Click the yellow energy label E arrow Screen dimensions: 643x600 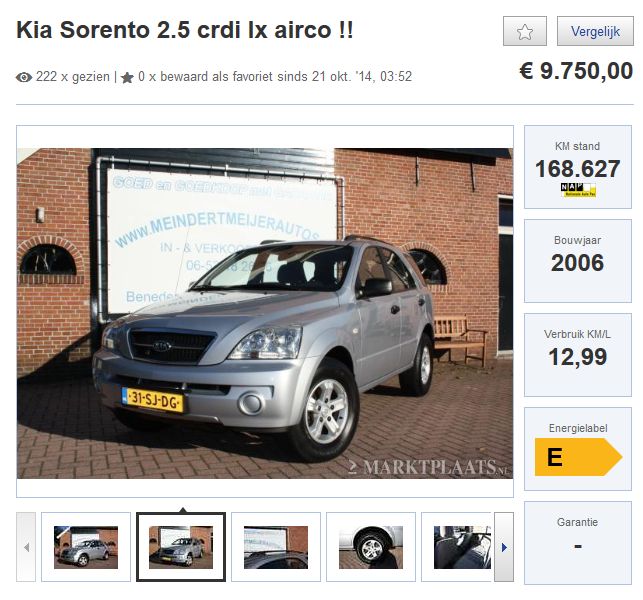pos(578,457)
